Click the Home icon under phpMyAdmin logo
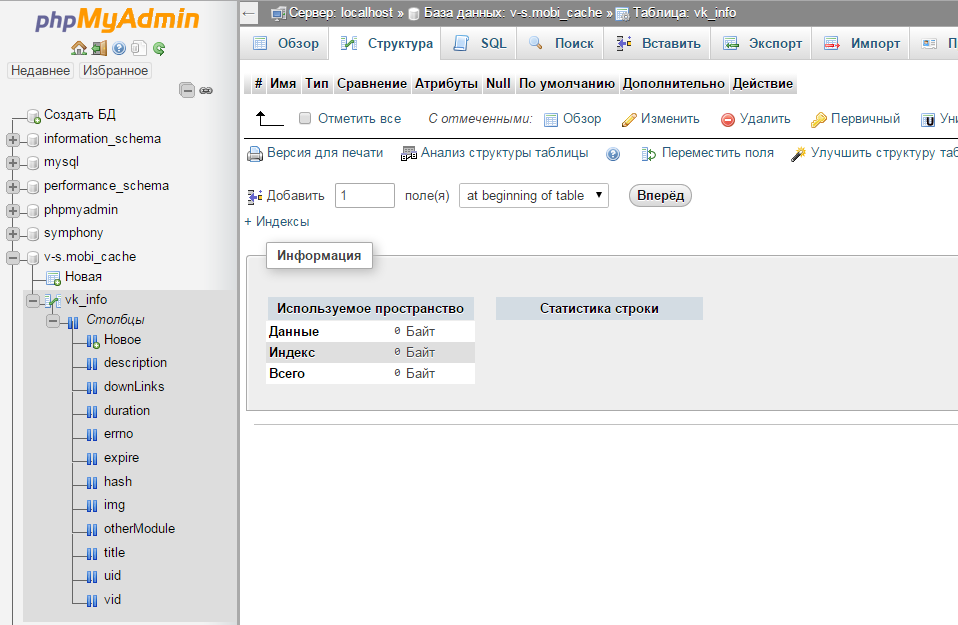The width and height of the screenshot is (958, 625). [79, 48]
